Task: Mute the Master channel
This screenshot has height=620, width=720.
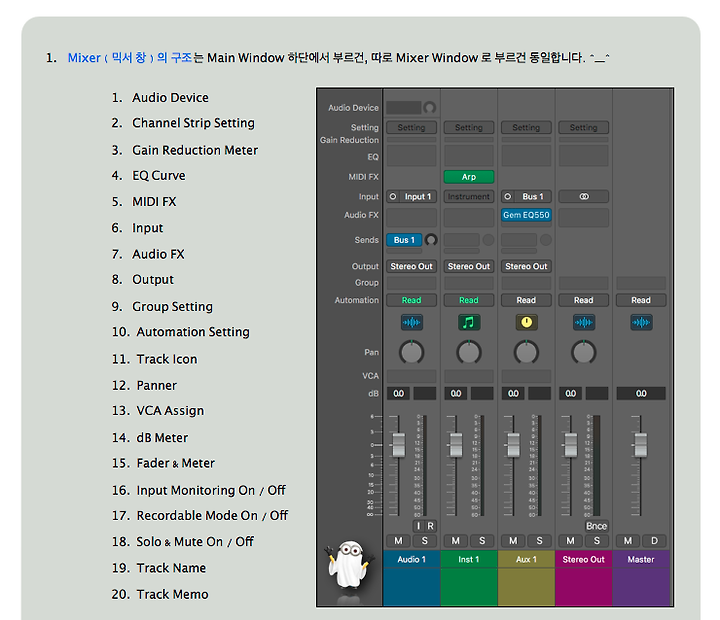Action: tap(628, 541)
